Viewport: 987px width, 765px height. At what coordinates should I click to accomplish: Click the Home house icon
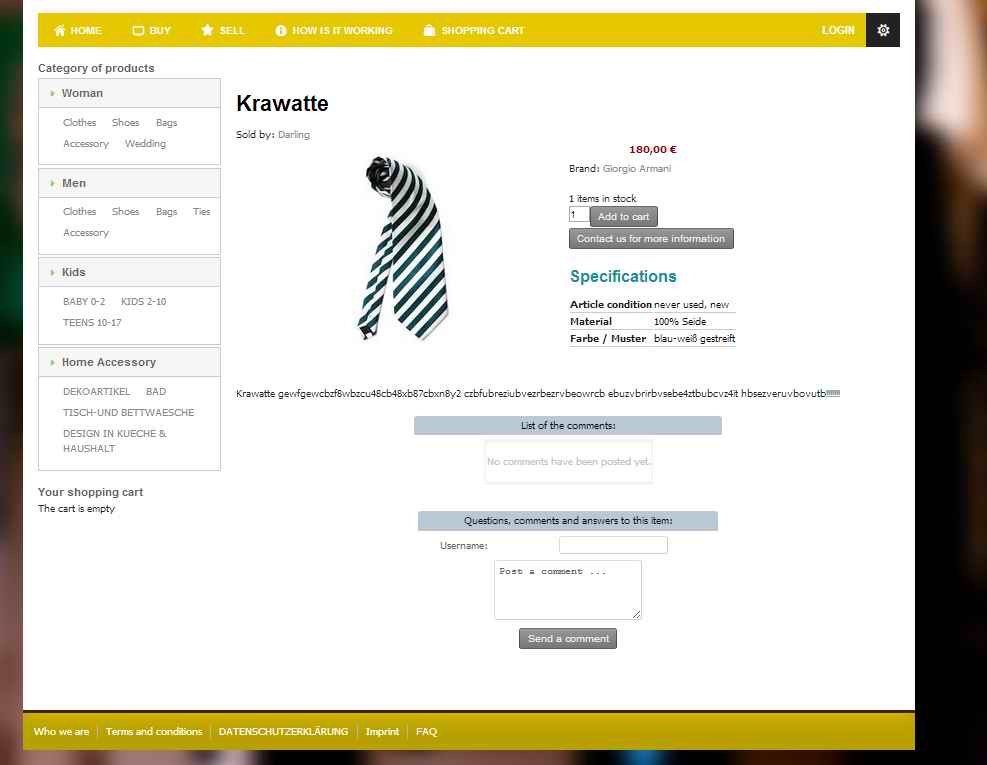tap(60, 30)
